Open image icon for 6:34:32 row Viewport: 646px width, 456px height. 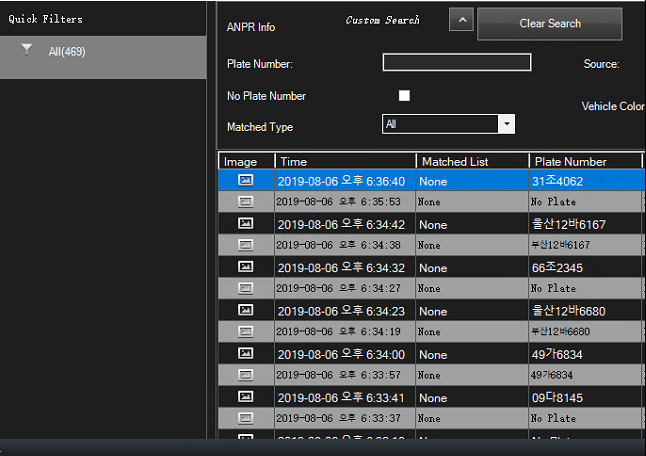tap(245, 267)
